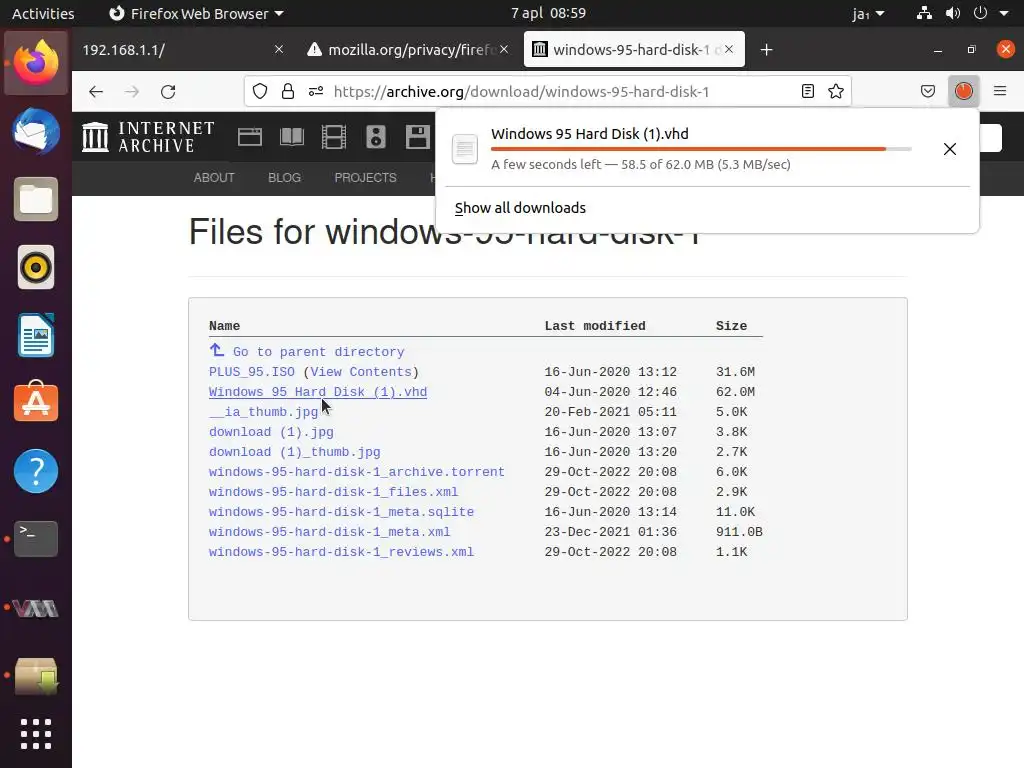Open the BLOG nav link
1024x768 pixels.
(x=284, y=178)
